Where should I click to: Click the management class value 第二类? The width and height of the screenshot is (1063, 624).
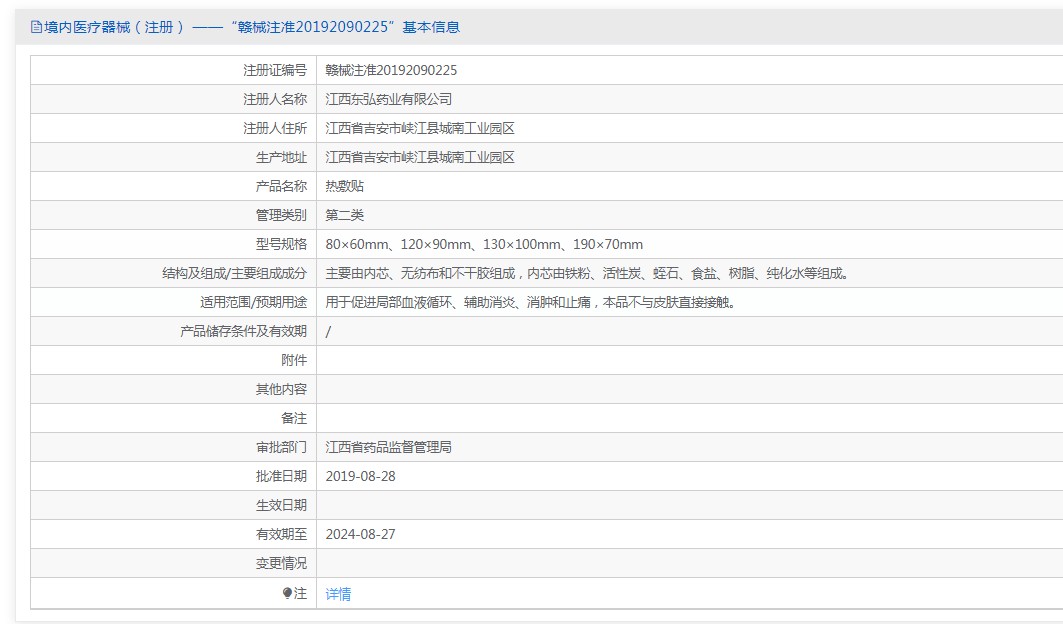pyautogui.click(x=344, y=216)
